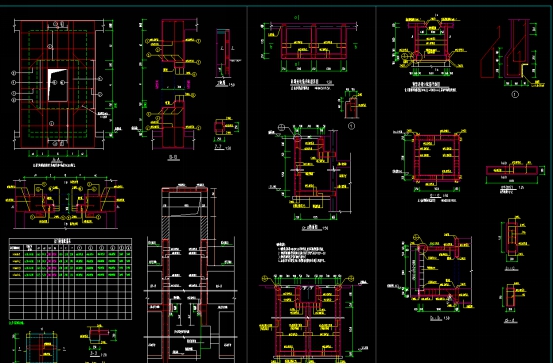Click the left hatched wall block of shaft section

tap(165, 228)
